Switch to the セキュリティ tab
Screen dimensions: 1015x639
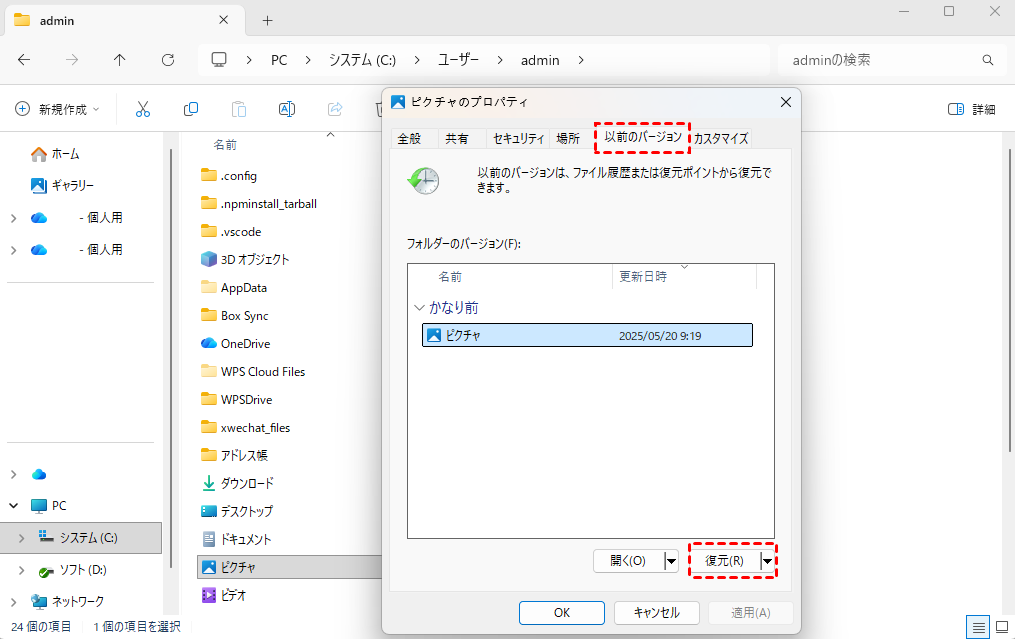[x=518, y=139]
